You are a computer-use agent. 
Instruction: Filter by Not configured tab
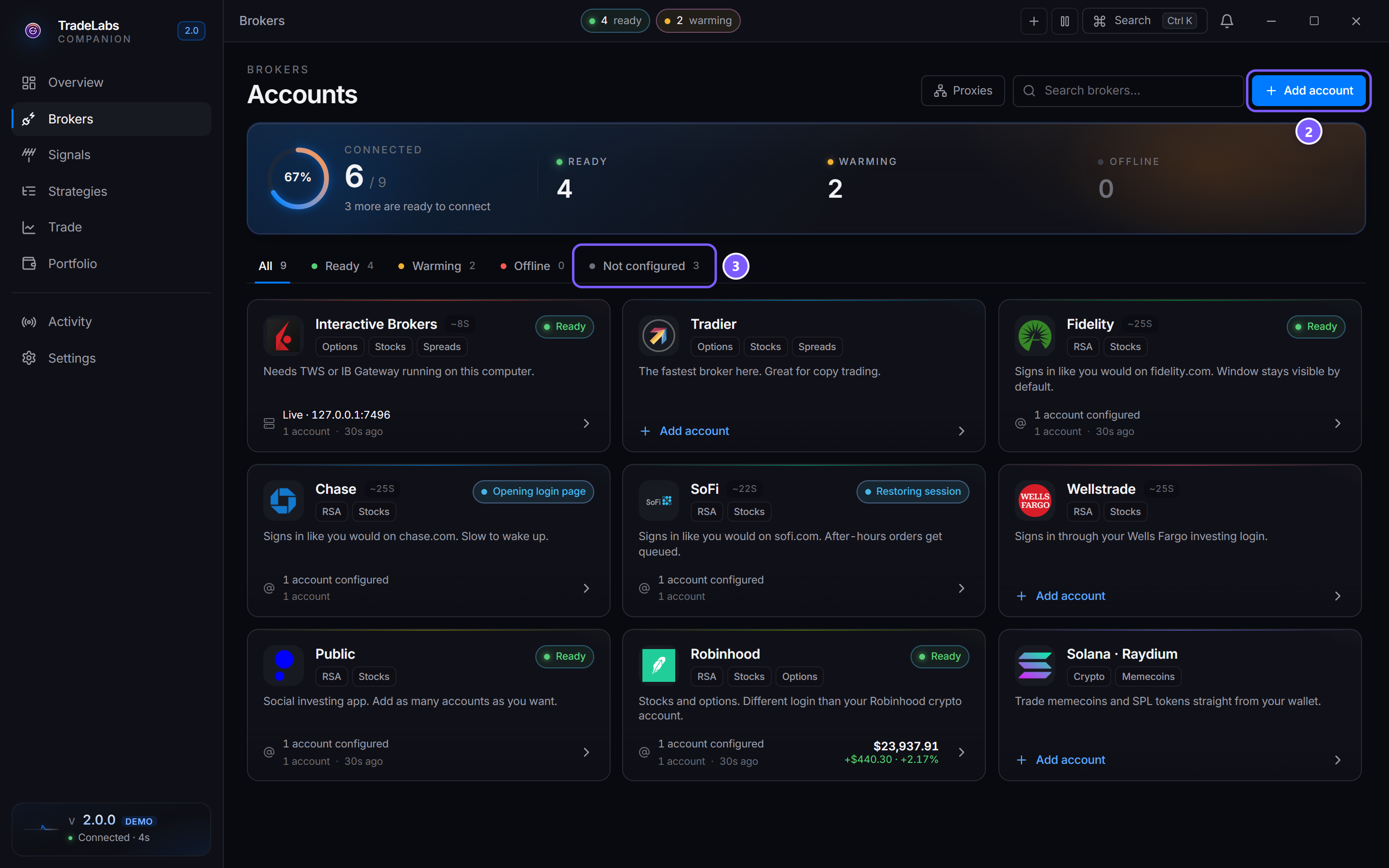tap(644, 266)
